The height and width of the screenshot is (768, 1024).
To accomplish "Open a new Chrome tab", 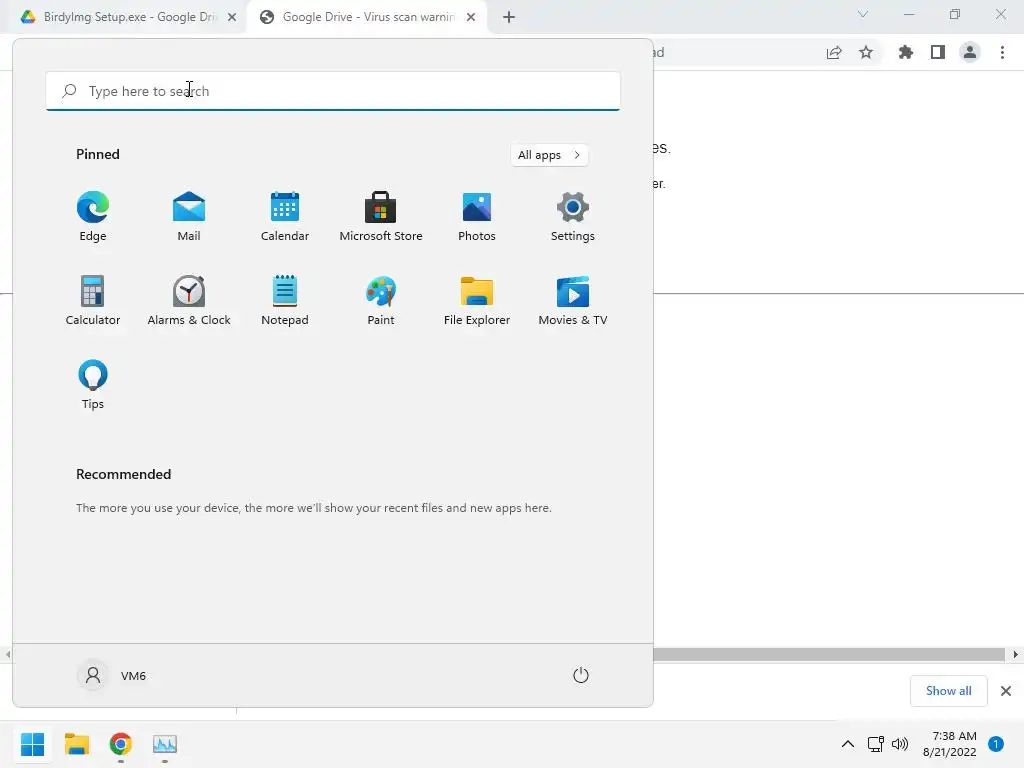I will tap(509, 17).
